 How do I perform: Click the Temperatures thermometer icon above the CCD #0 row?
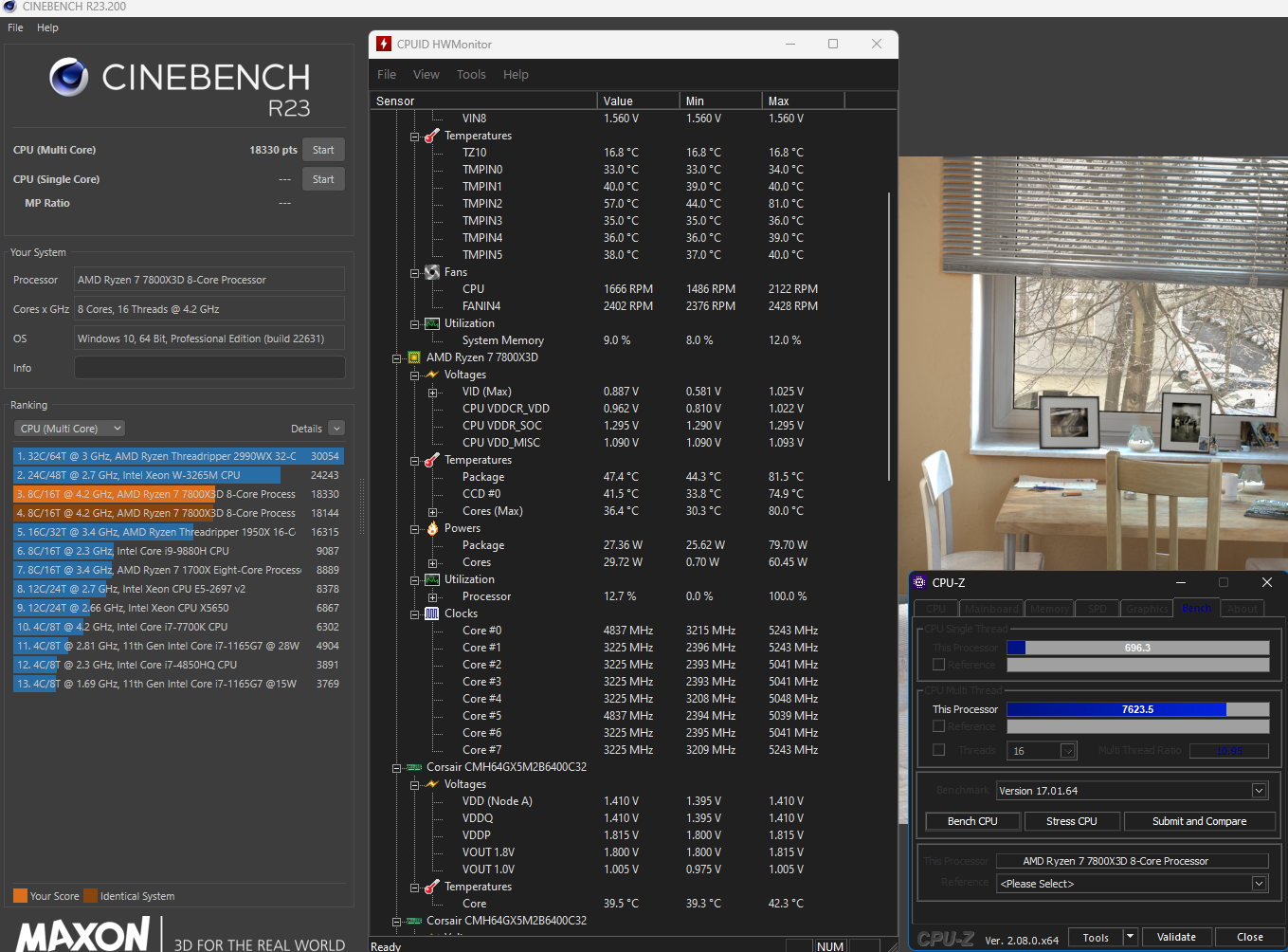(x=432, y=460)
